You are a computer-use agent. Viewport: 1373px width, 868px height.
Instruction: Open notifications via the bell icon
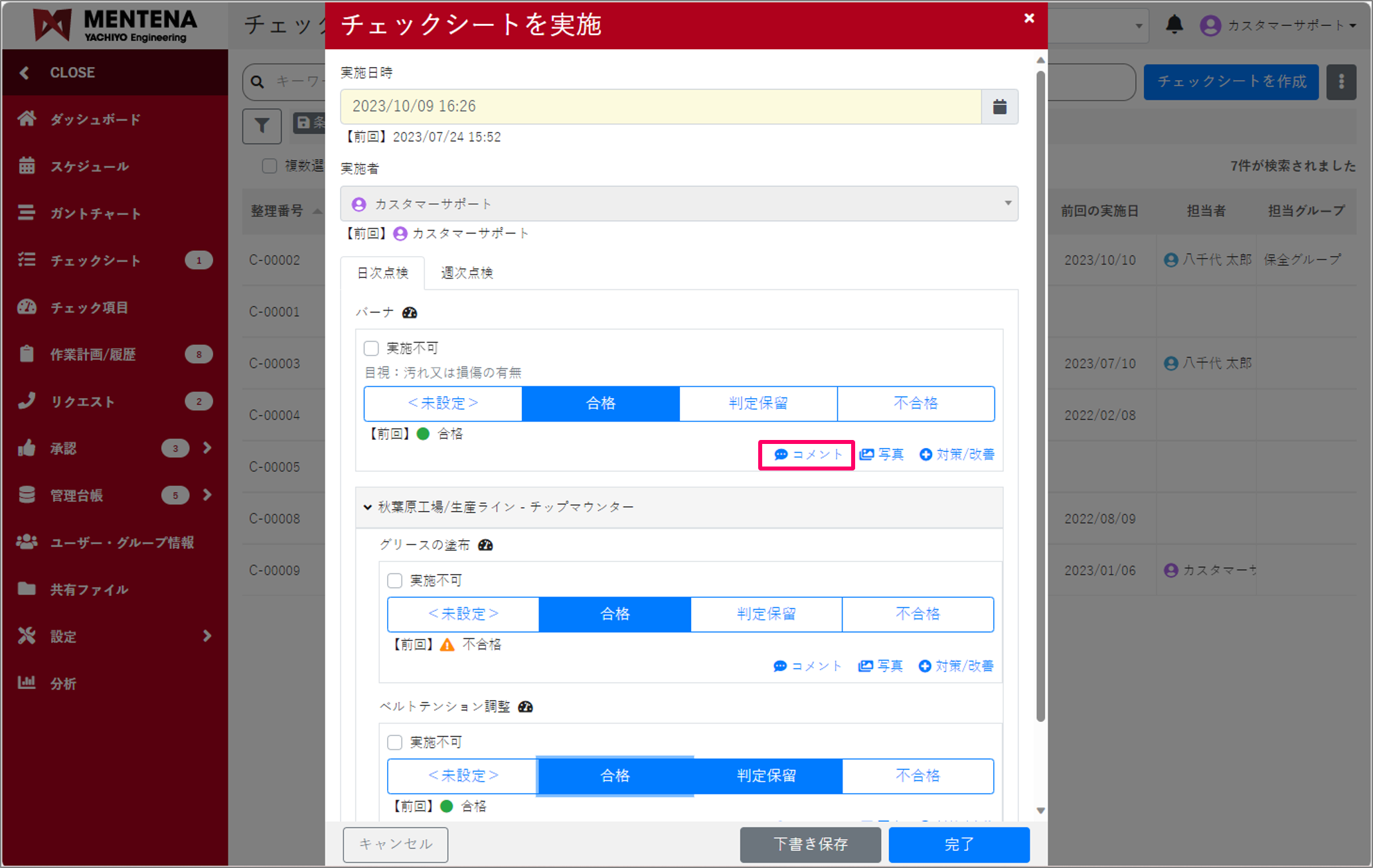pos(1174,25)
